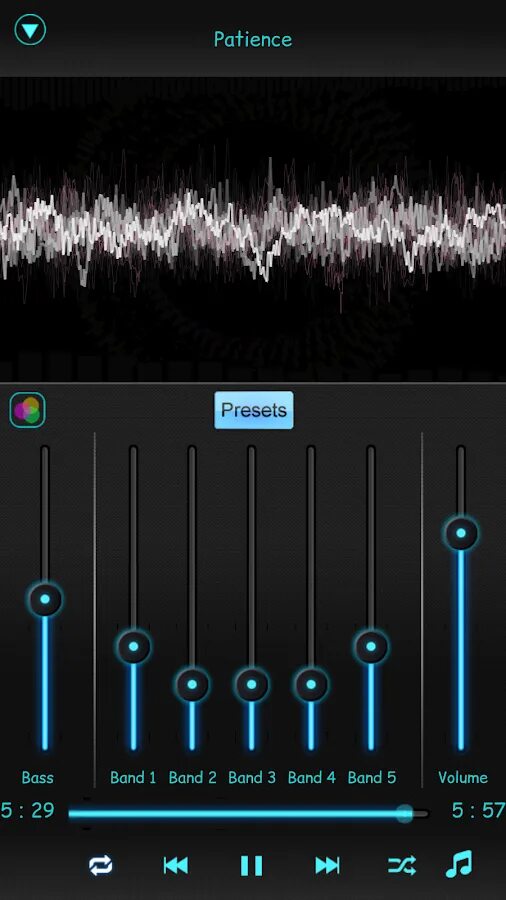Tap the Patience song title
Screen dimensions: 506x900
[253, 39]
